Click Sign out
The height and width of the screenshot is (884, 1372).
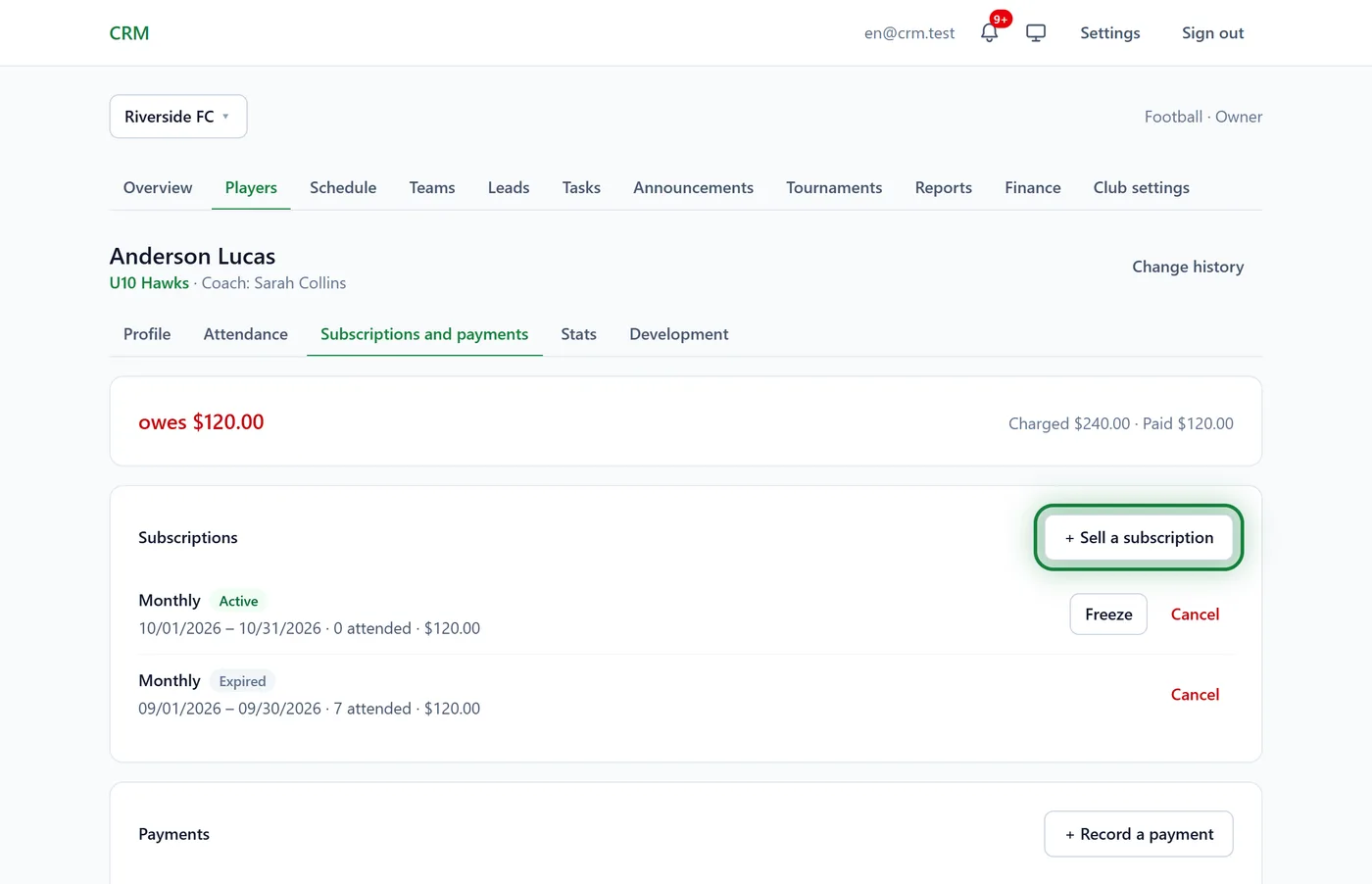[1212, 33]
